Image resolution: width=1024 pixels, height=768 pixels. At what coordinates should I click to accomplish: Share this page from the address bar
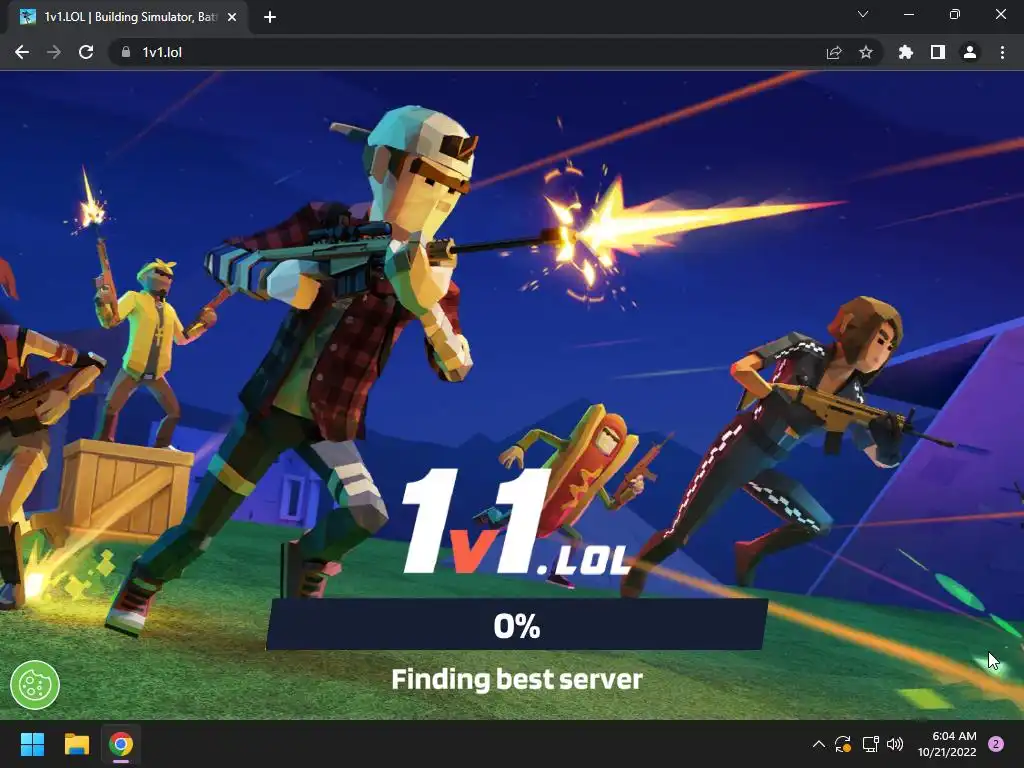(834, 52)
